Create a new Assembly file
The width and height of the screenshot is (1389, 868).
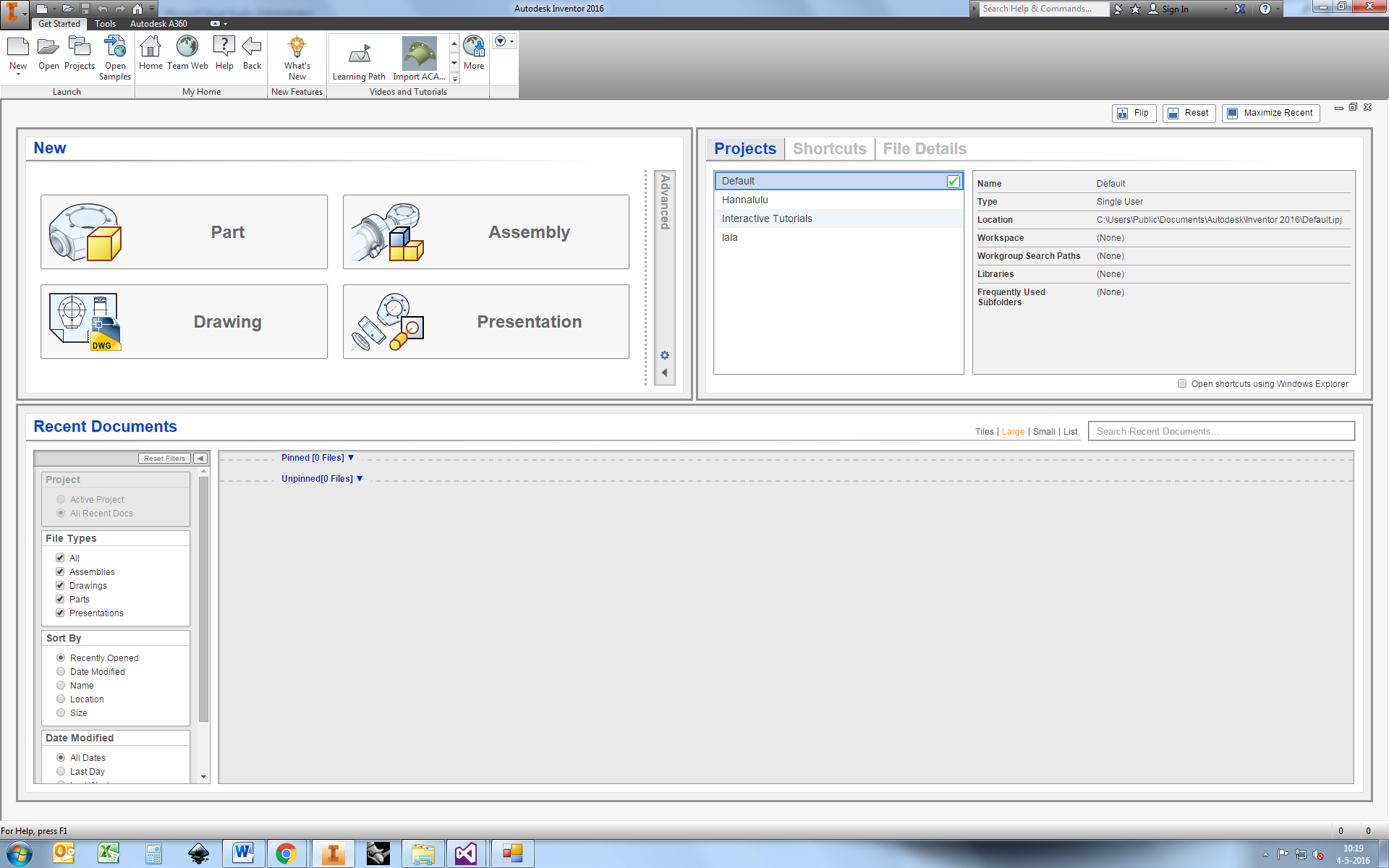point(486,232)
